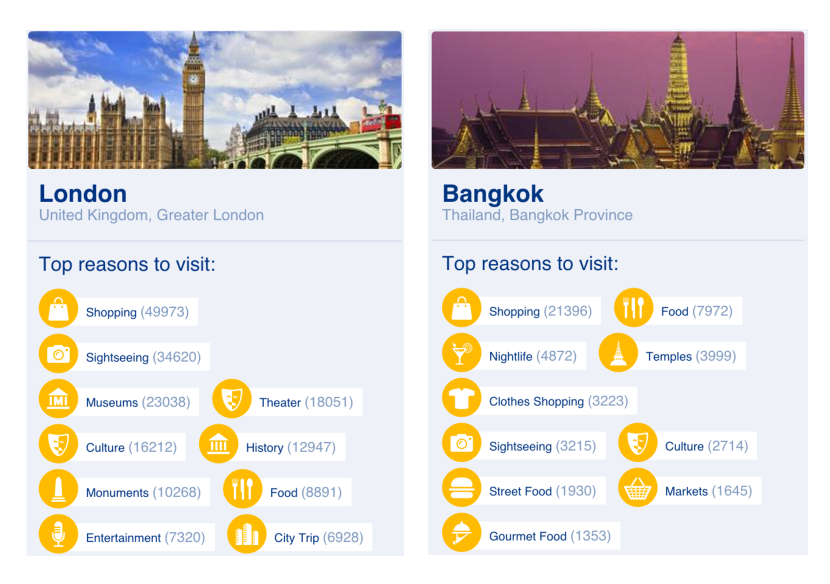Image resolution: width=830 pixels, height=584 pixels.
Task: Click London's Sightseeing camera icon
Action: pyautogui.click(x=58, y=354)
